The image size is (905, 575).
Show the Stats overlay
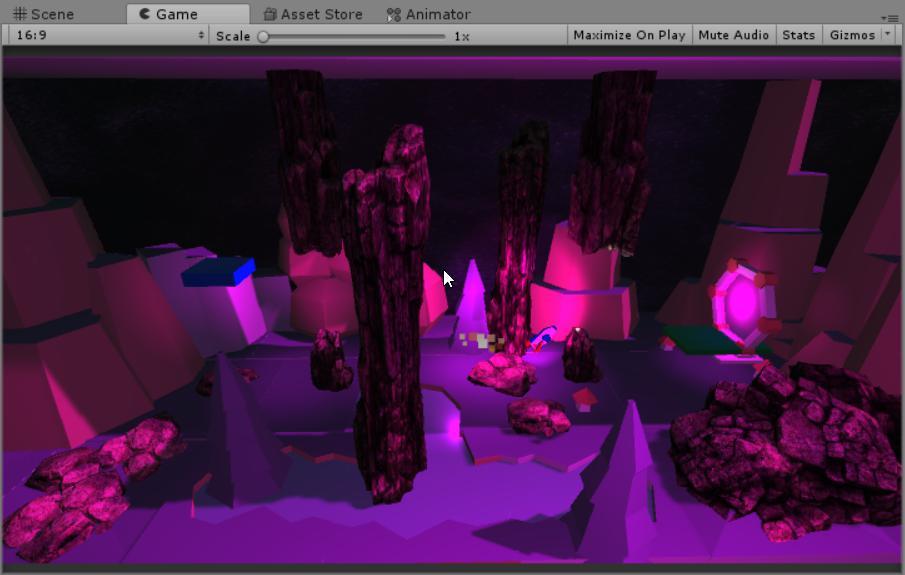click(798, 35)
